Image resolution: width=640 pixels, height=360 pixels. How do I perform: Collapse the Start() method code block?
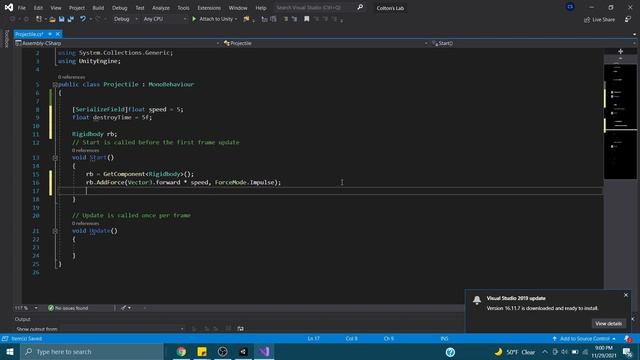coord(55,158)
